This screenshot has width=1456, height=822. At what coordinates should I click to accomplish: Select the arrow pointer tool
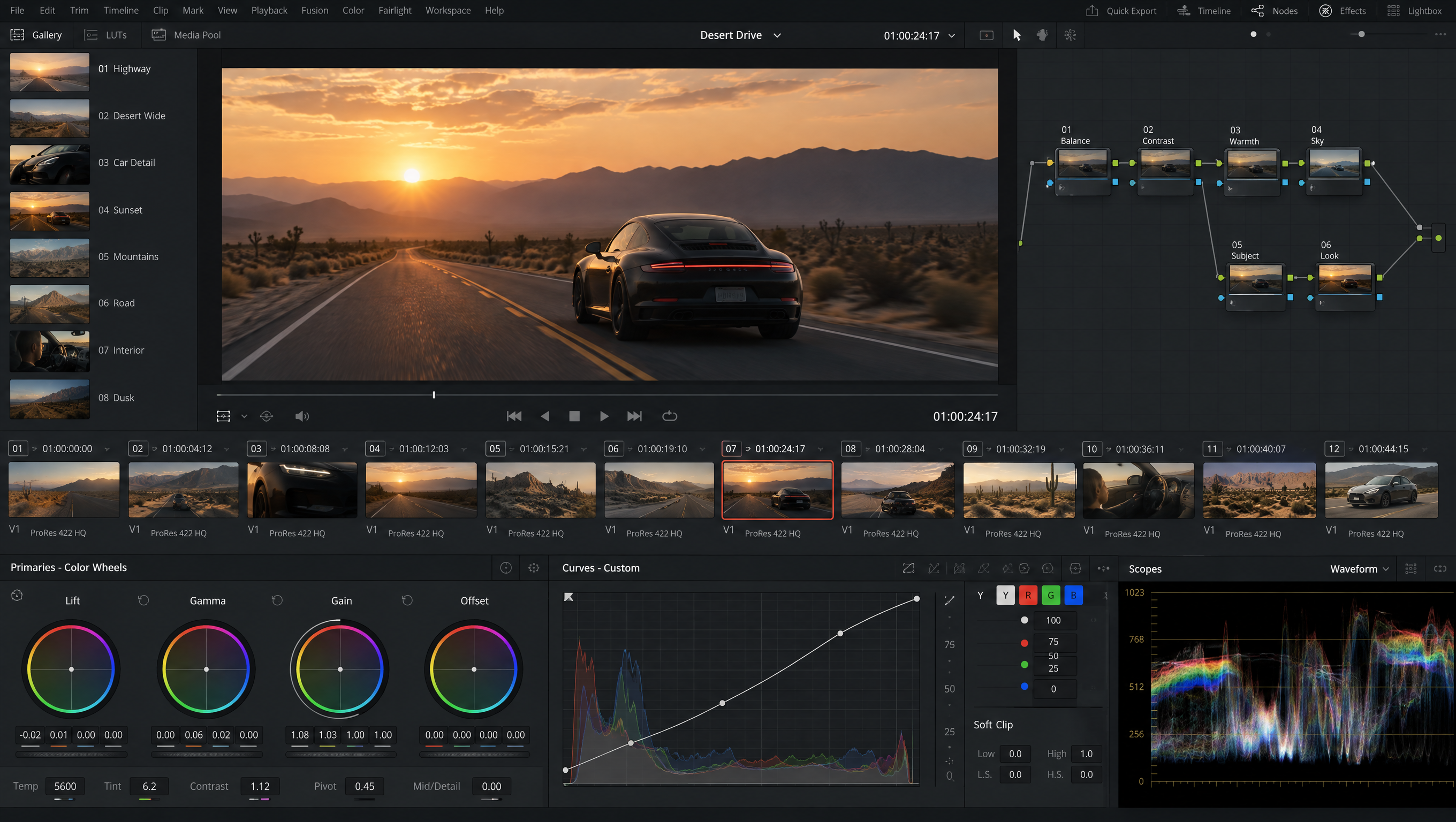coord(1017,35)
